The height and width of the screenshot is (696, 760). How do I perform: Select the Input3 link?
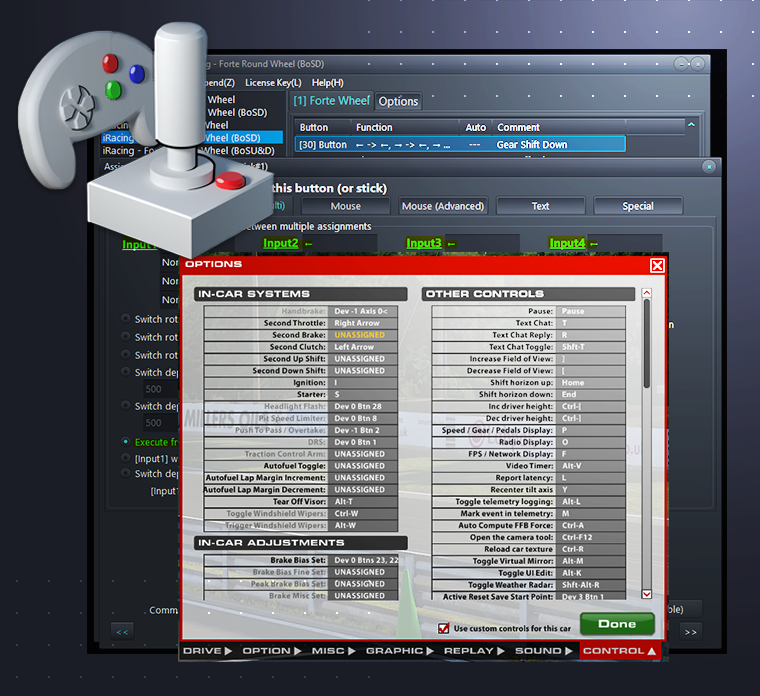[424, 243]
